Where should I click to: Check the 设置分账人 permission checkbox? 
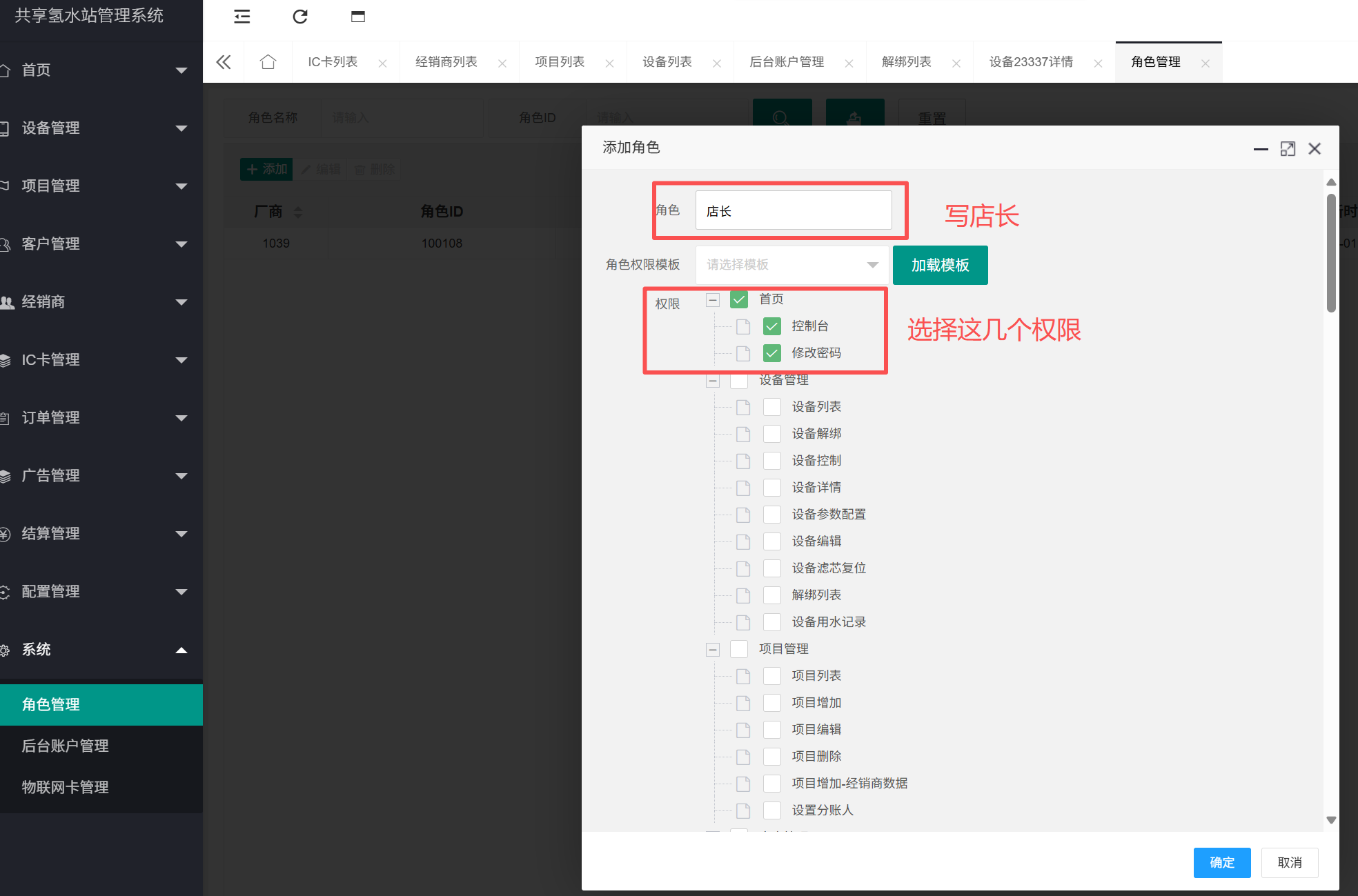(772, 810)
